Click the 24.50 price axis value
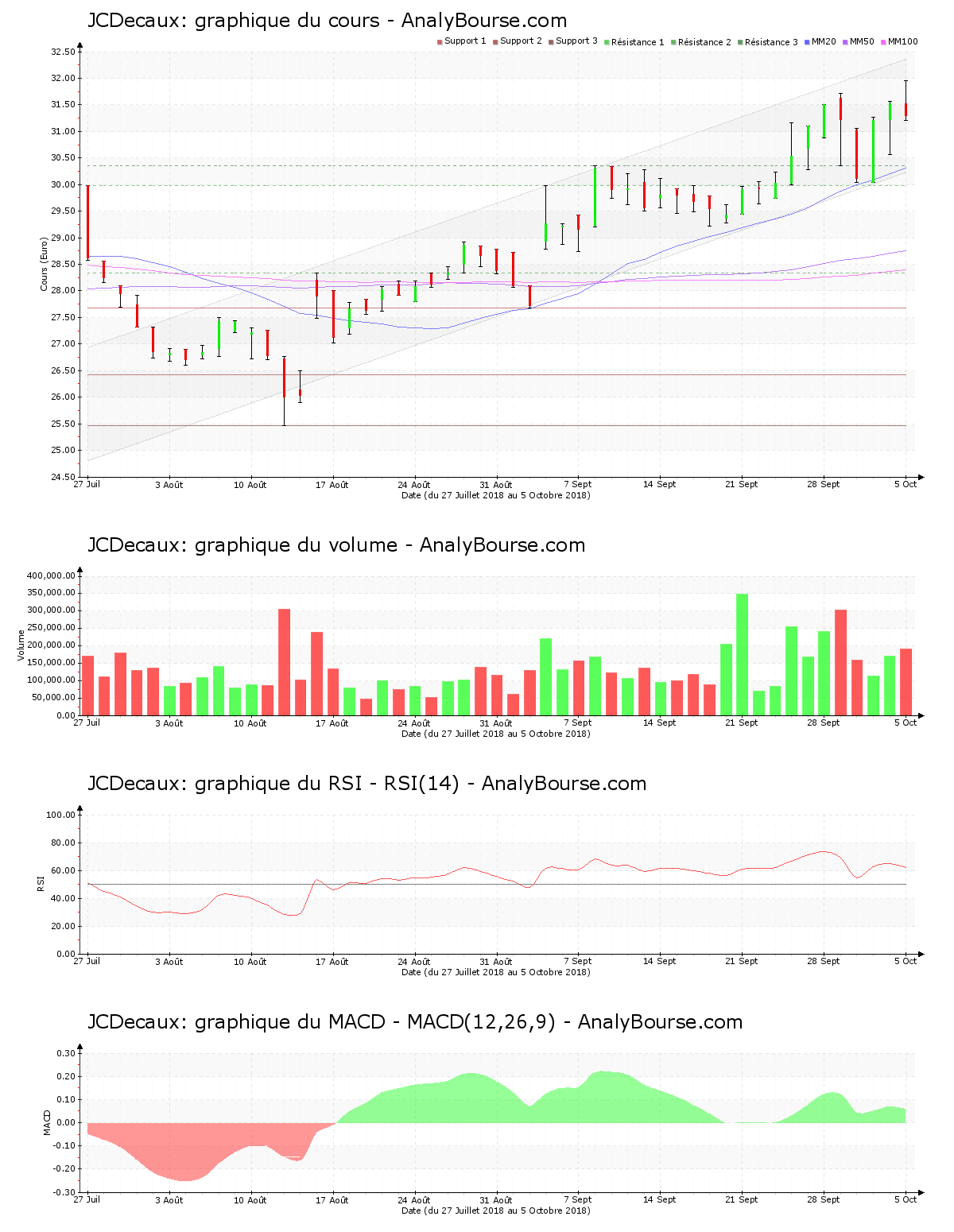Viewport: 954px width, 1232px height. pyautogui.click(x=63, y=478)
